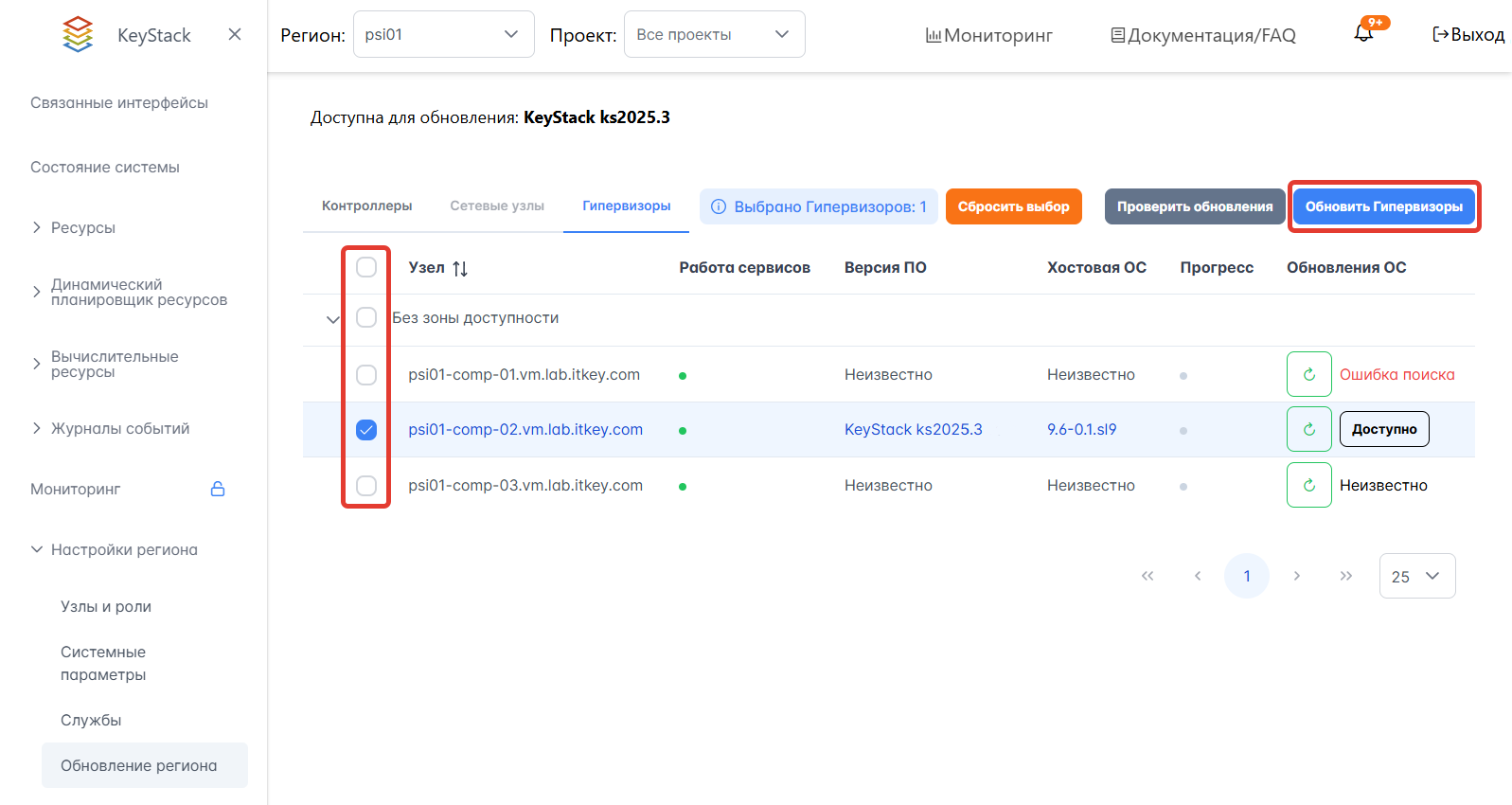Switch to the Сетевые узлы tab
Screen dimensions: 1512x805
pyautogui.click(x=497, y=206)
